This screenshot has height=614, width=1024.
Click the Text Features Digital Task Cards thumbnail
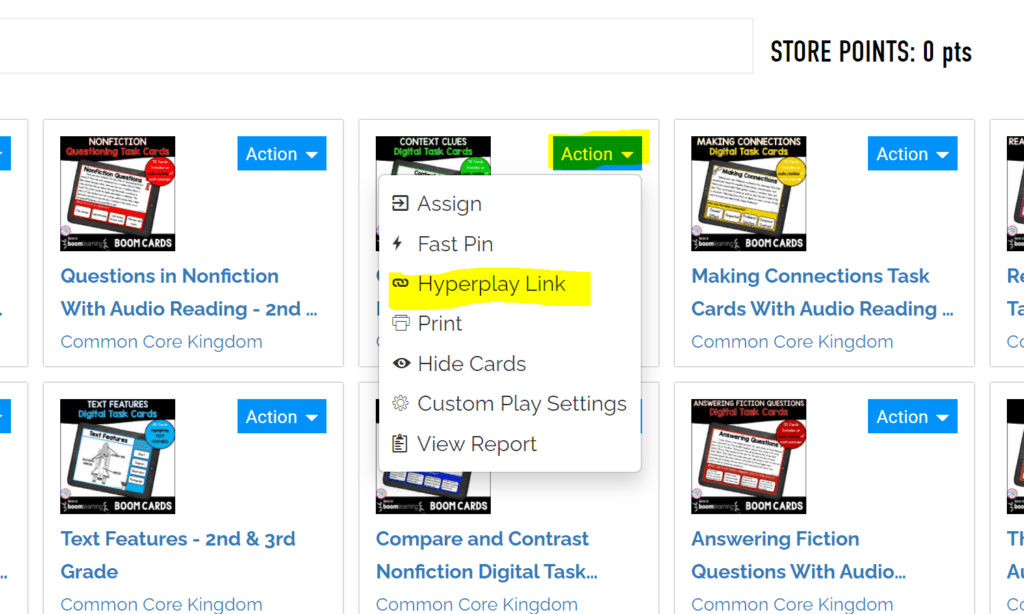118,456
